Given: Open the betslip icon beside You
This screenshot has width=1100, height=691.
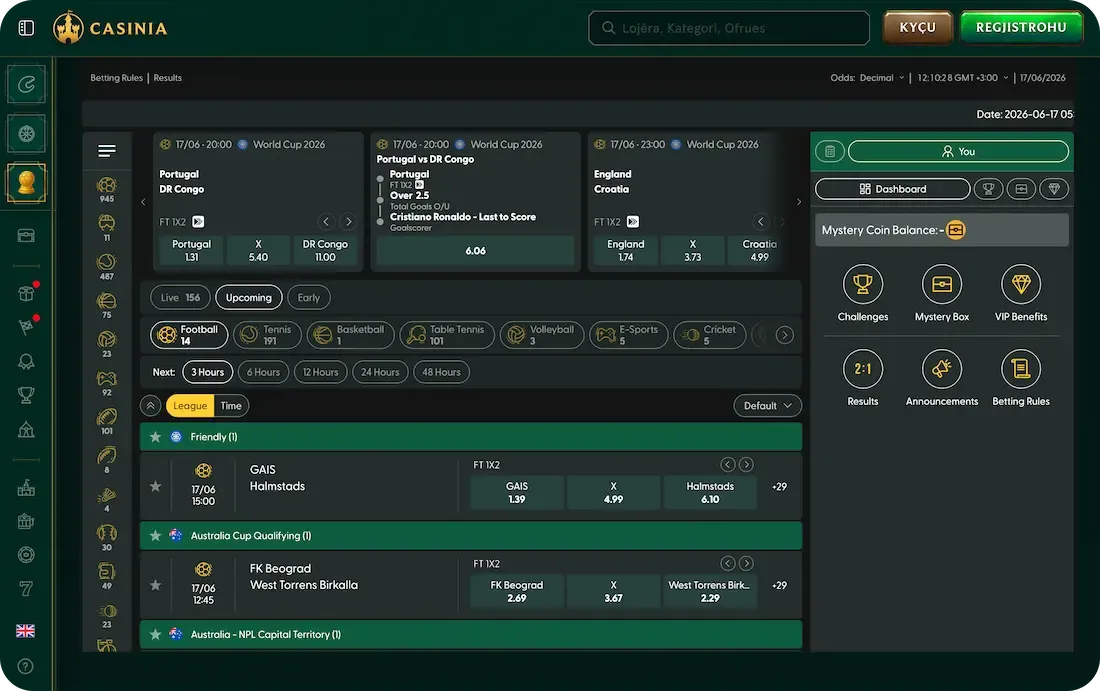Looking at the screenshot, I should point(830,152).
